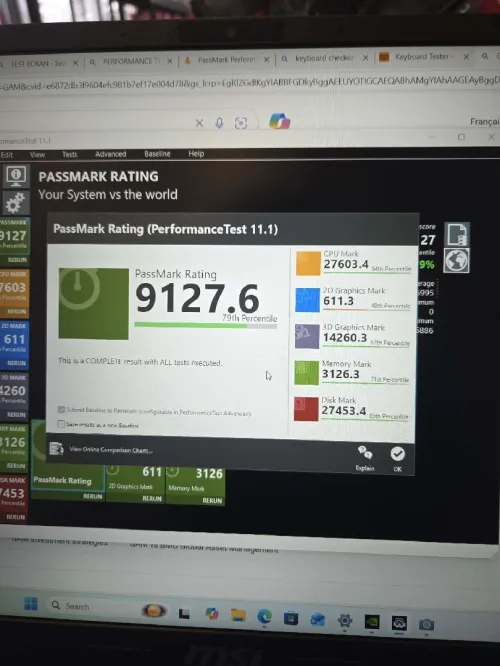Click RERUN under 2D Graphics Mark bottom tile
500x666 pixels.
pos(152,499)
